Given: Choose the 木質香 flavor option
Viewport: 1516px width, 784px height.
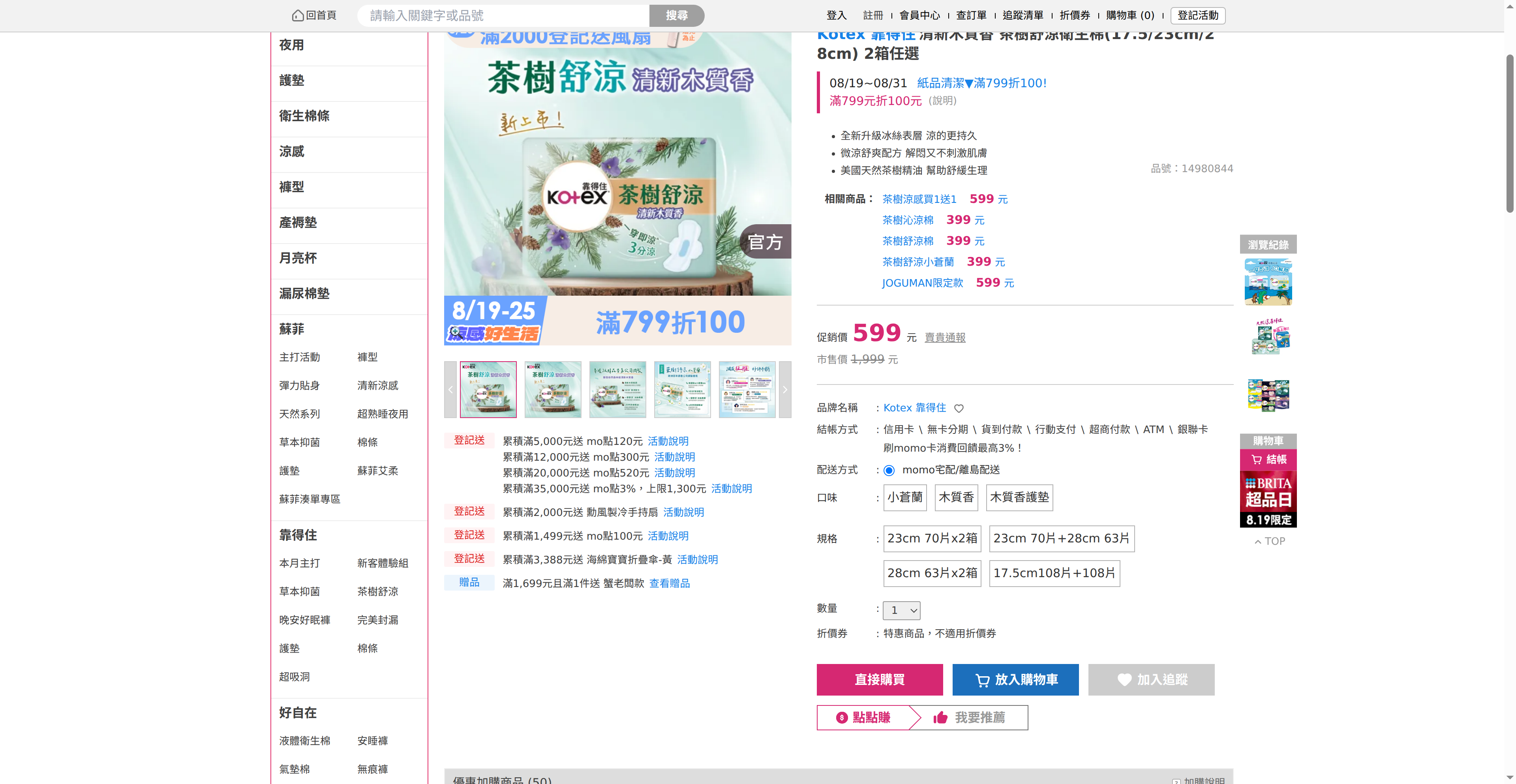Looking at the screenshot, I should pyautogui.click(x=956, y=497).
